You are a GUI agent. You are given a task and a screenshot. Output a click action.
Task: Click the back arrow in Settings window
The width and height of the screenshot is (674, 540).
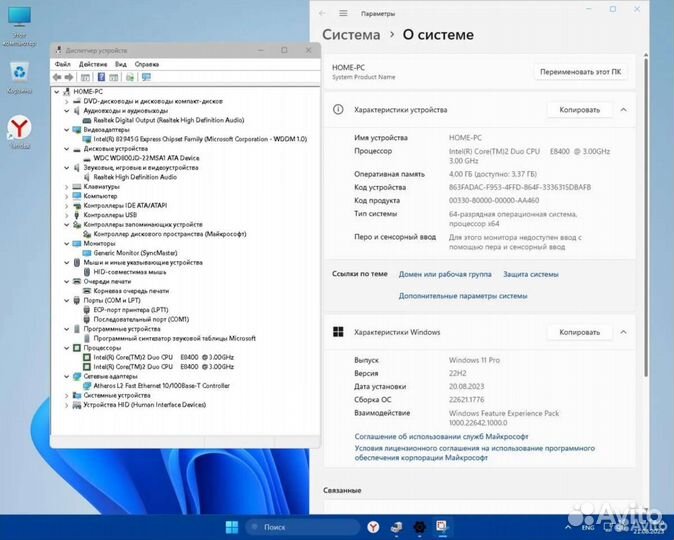coord(322,13)
